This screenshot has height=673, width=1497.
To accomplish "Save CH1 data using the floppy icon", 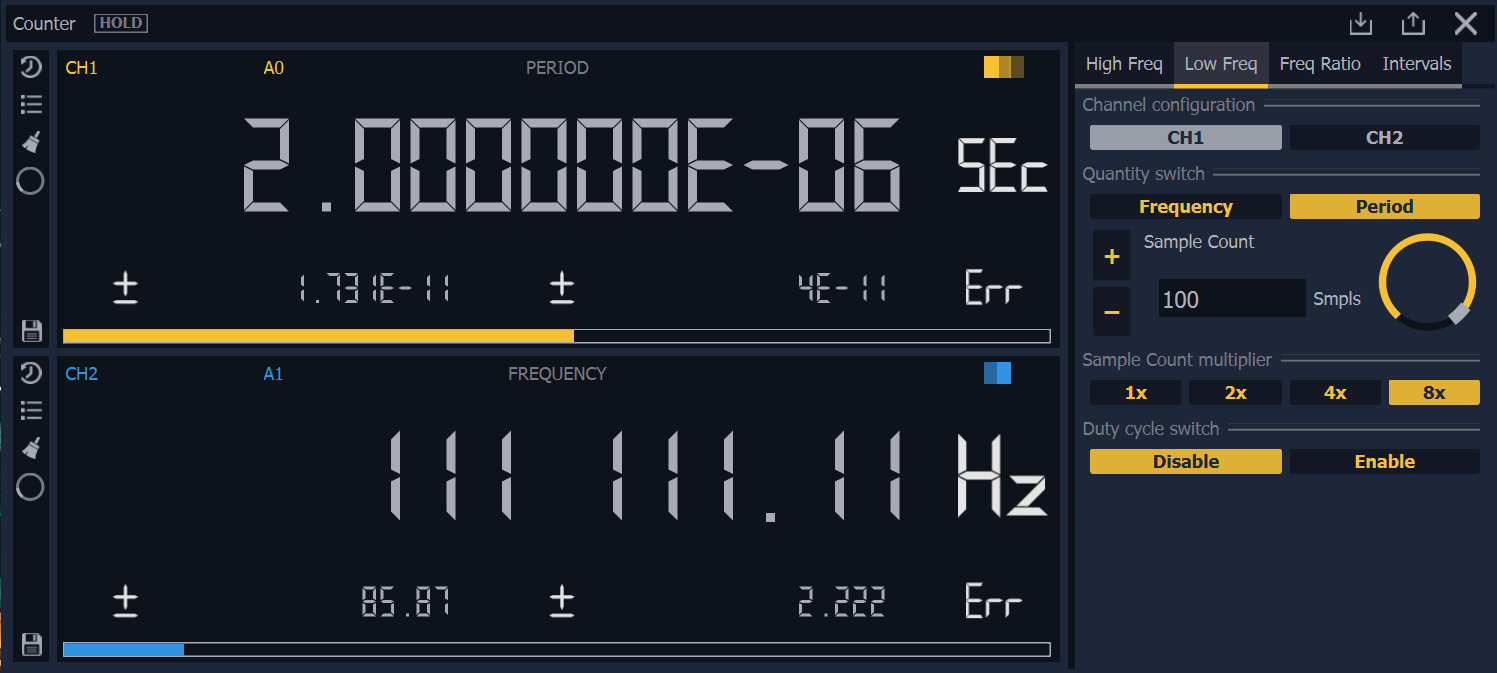I will tap(31, 331).
